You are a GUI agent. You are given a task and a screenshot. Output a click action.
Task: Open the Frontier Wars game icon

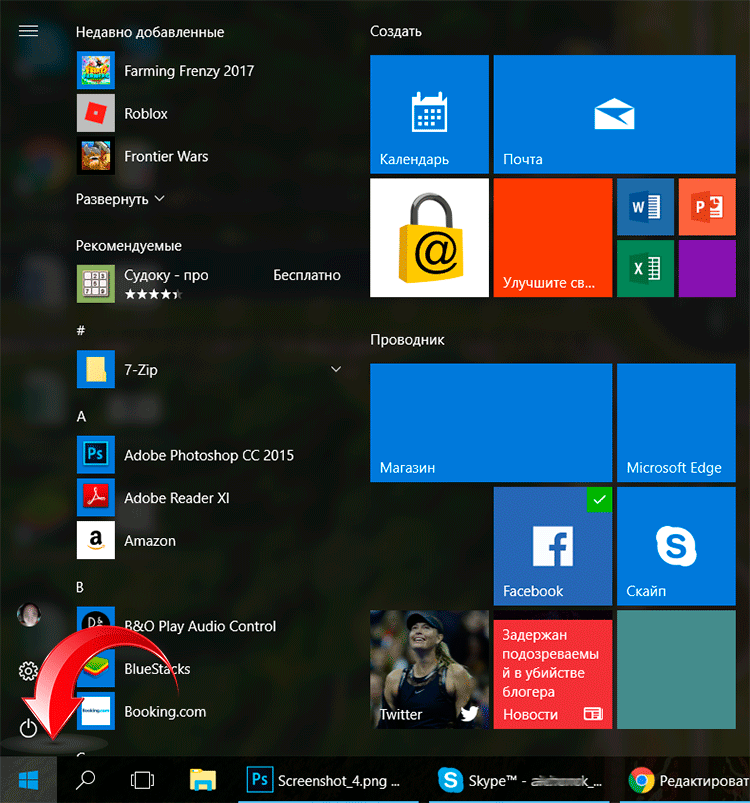click(x=96, y=156)
